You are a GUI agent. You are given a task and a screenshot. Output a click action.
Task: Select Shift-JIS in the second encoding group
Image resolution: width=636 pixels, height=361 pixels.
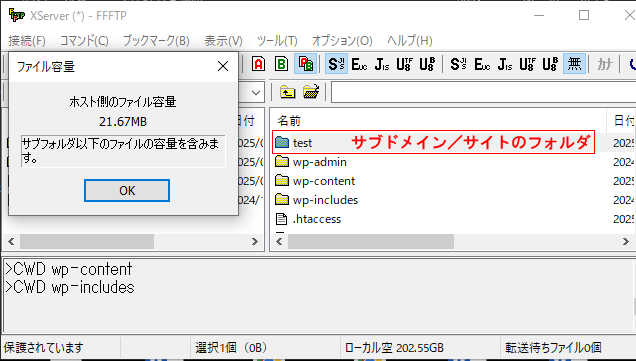pos(459,64)
